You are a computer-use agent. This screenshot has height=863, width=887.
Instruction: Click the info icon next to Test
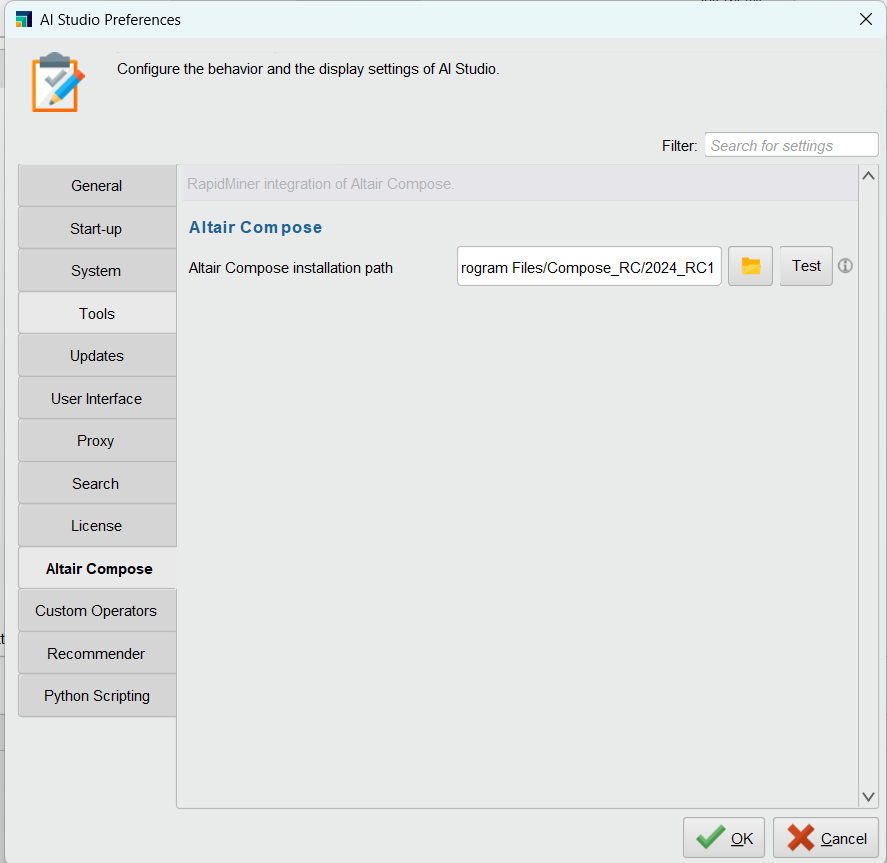tap(845, 266)
